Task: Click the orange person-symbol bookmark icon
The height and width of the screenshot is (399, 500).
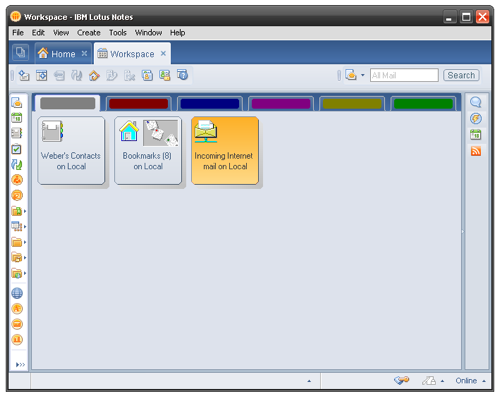Action: (x=17, y=180)
